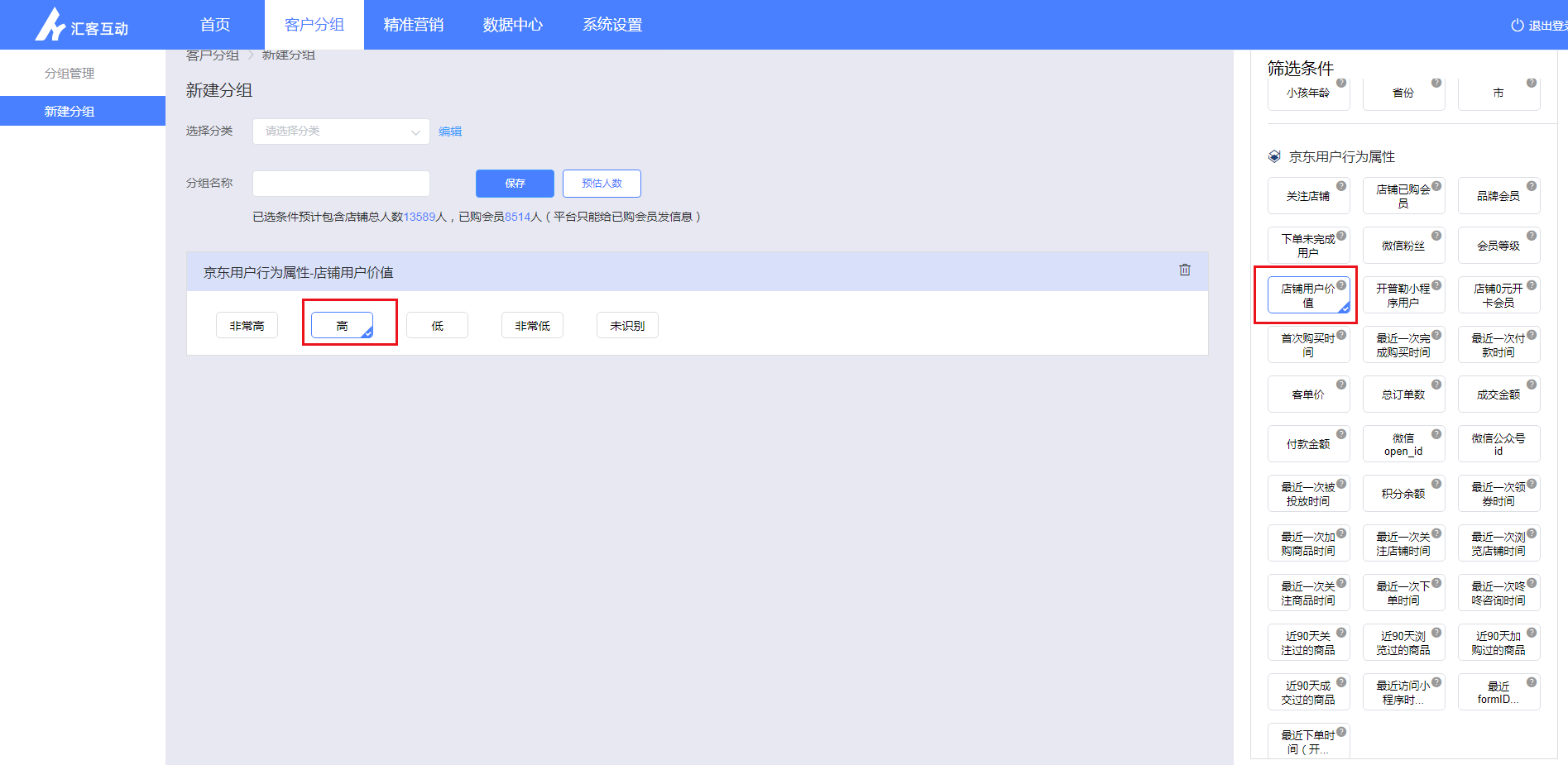Add the 近90天成交过的商品 filter condition

tap(1308, 692)
